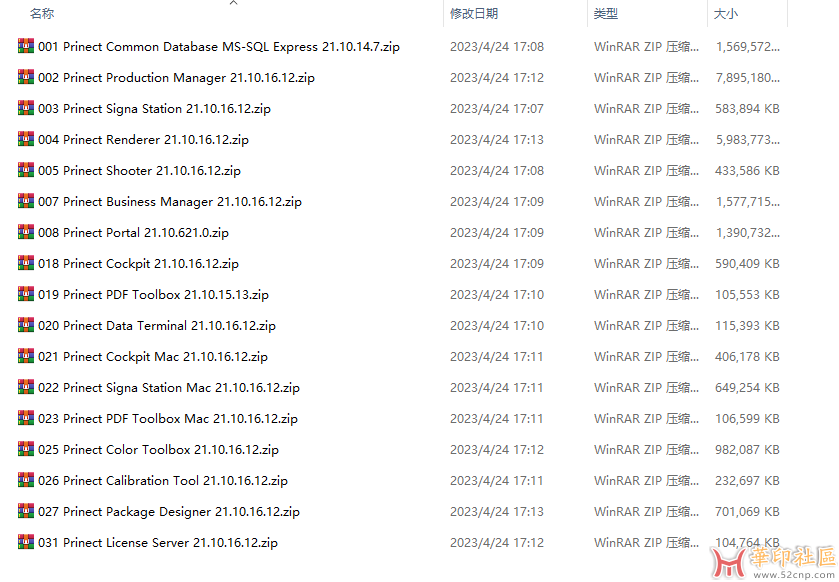Click the 982,087 KB size value

tap(747, 450)
